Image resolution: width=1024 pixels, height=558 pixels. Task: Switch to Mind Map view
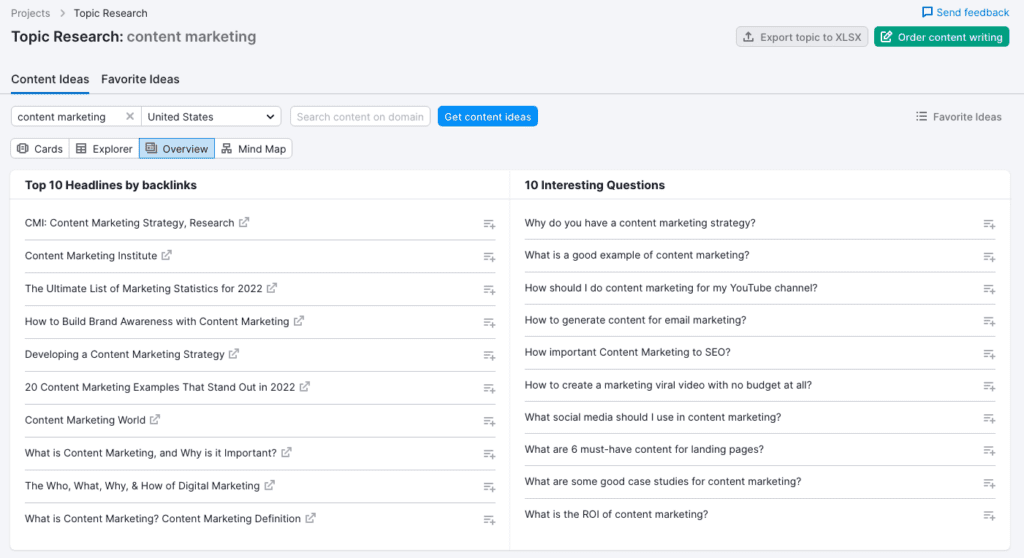[x=254, y=149]
